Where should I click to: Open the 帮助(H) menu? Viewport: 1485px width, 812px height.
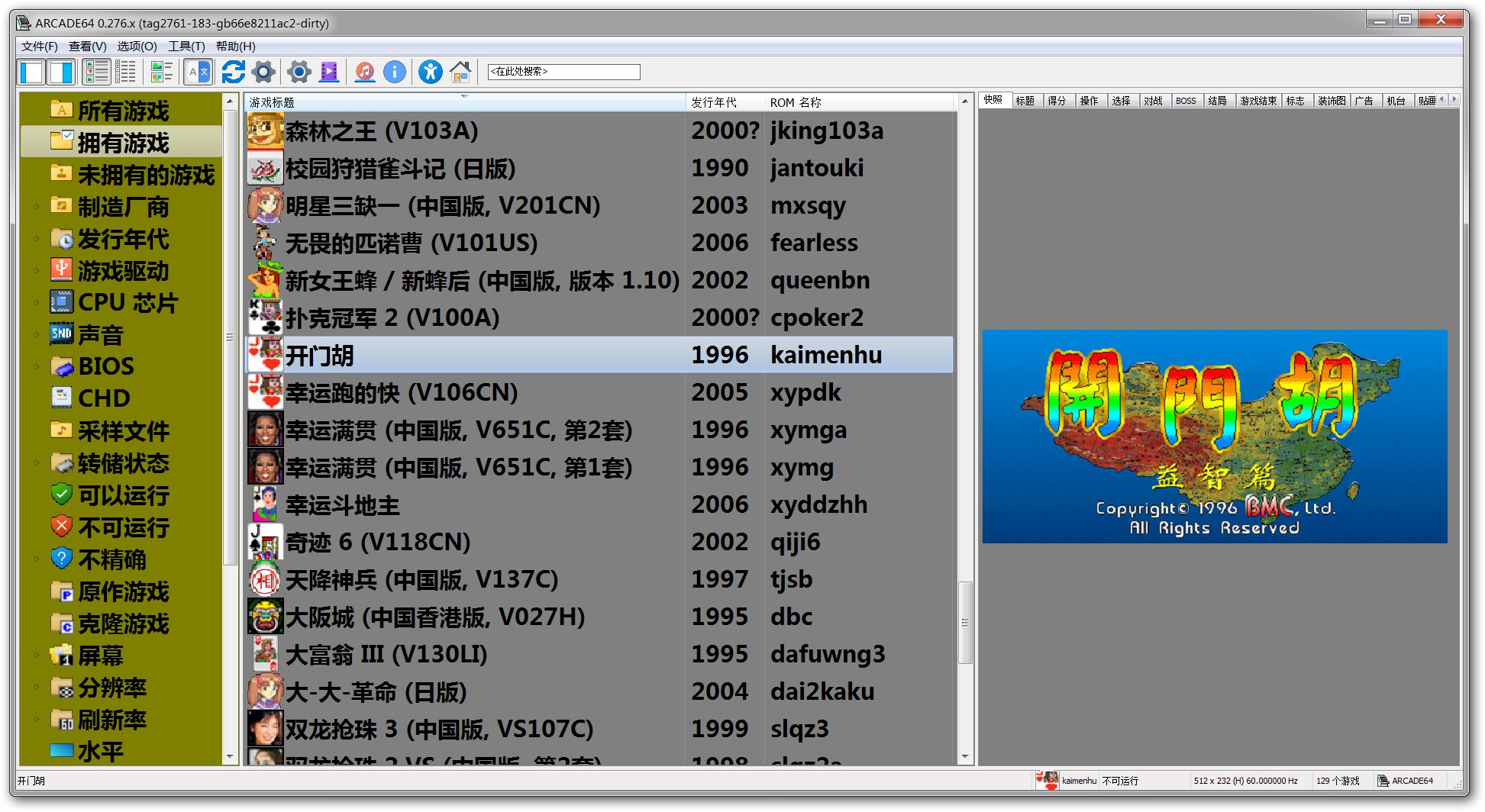pos(235,46)
